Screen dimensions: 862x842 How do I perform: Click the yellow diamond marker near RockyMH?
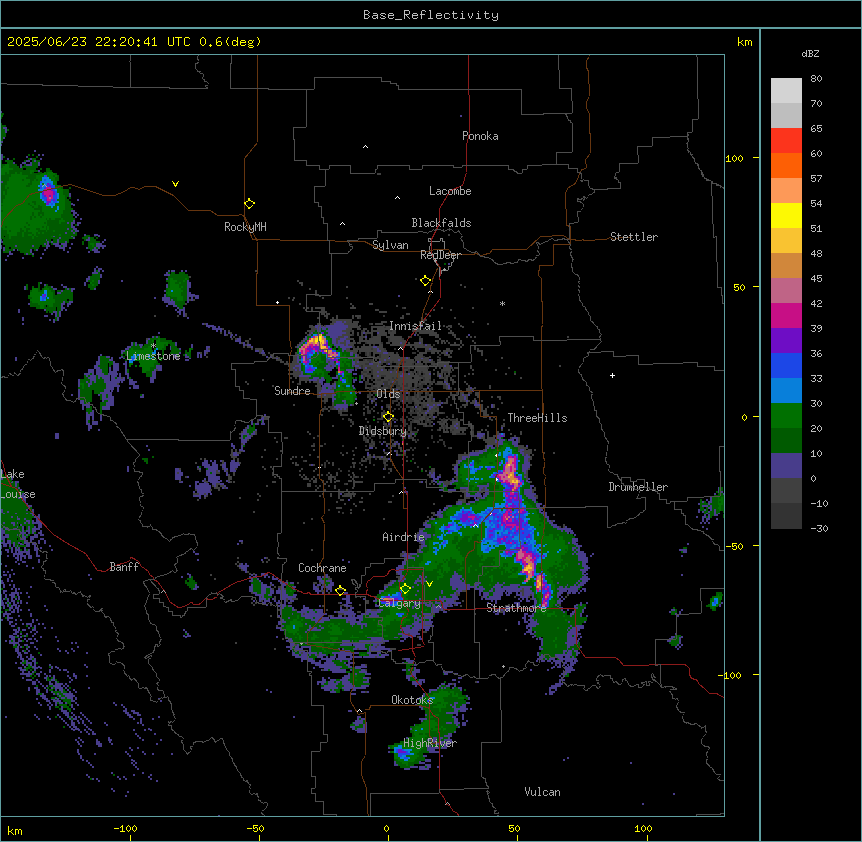(x=250, y=204)
